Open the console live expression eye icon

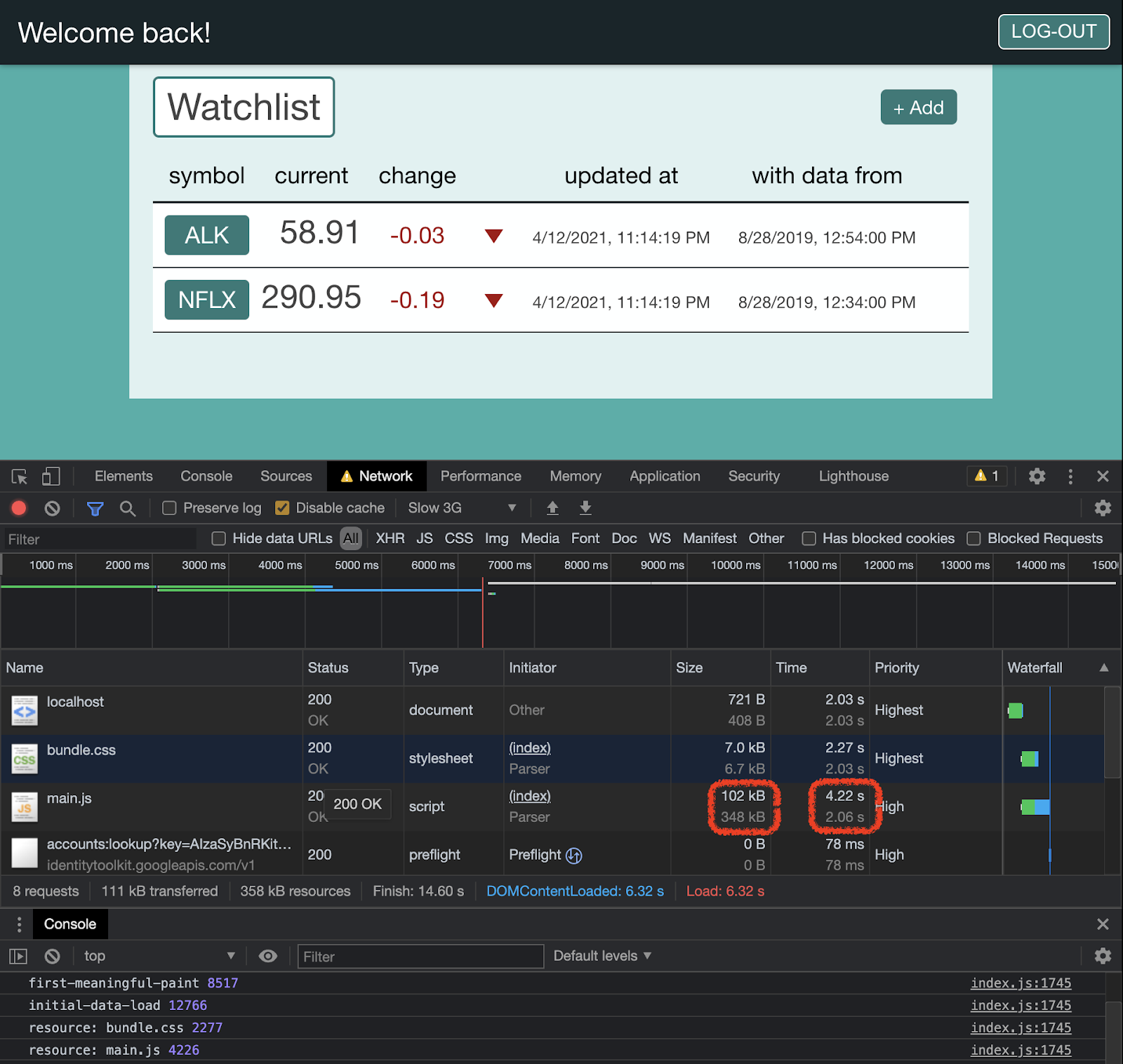[x=267, y=956]
